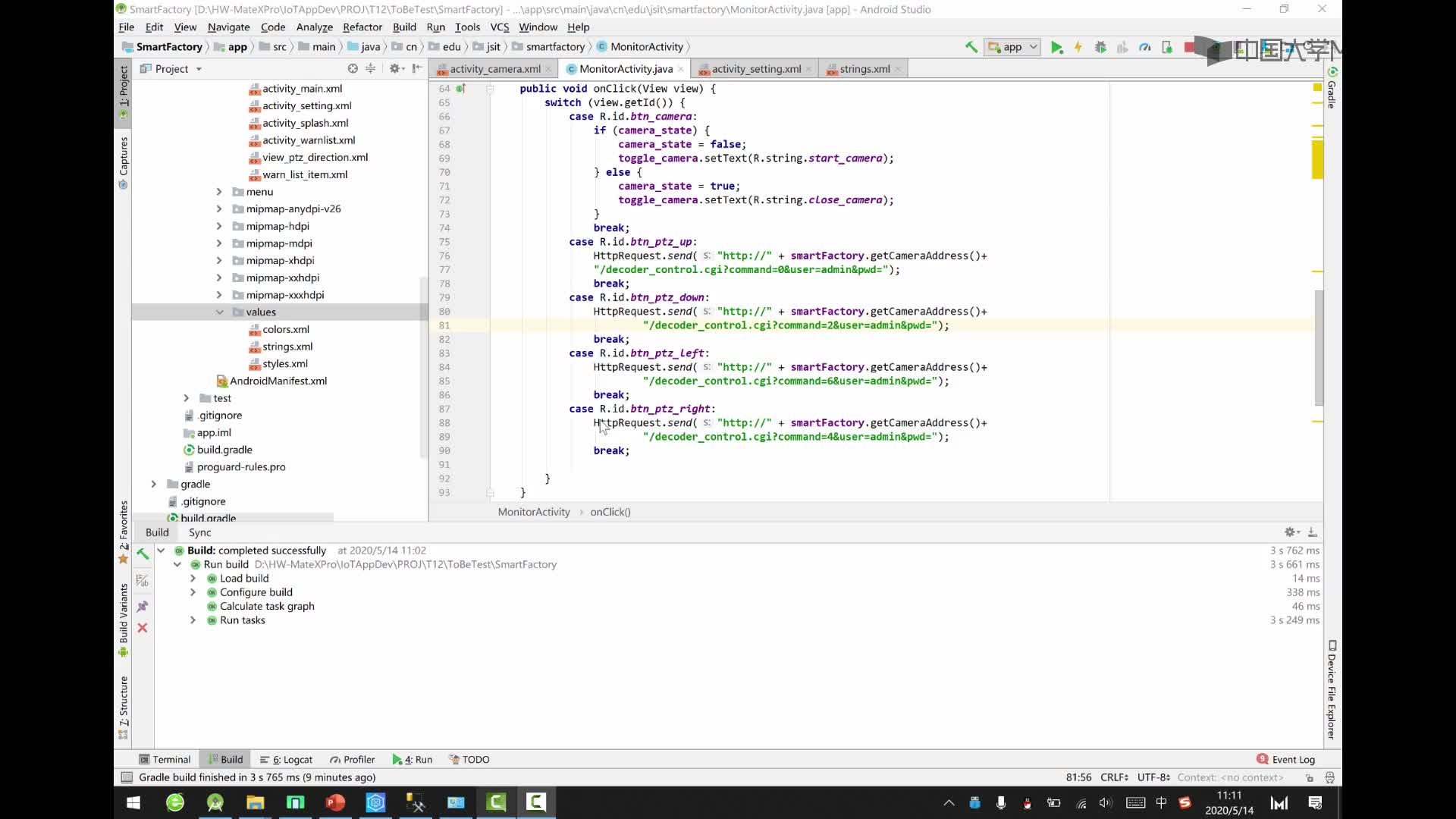The image size is (1456, 819).
Task: Open the TODO tool window
Action: tap(469, 759)
